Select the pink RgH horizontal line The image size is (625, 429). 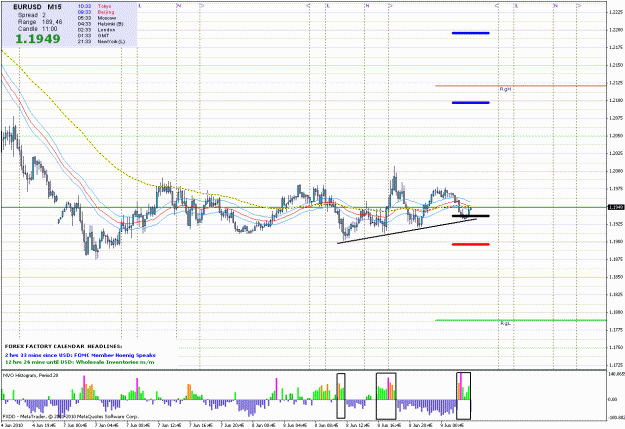[x=521, y=85]
